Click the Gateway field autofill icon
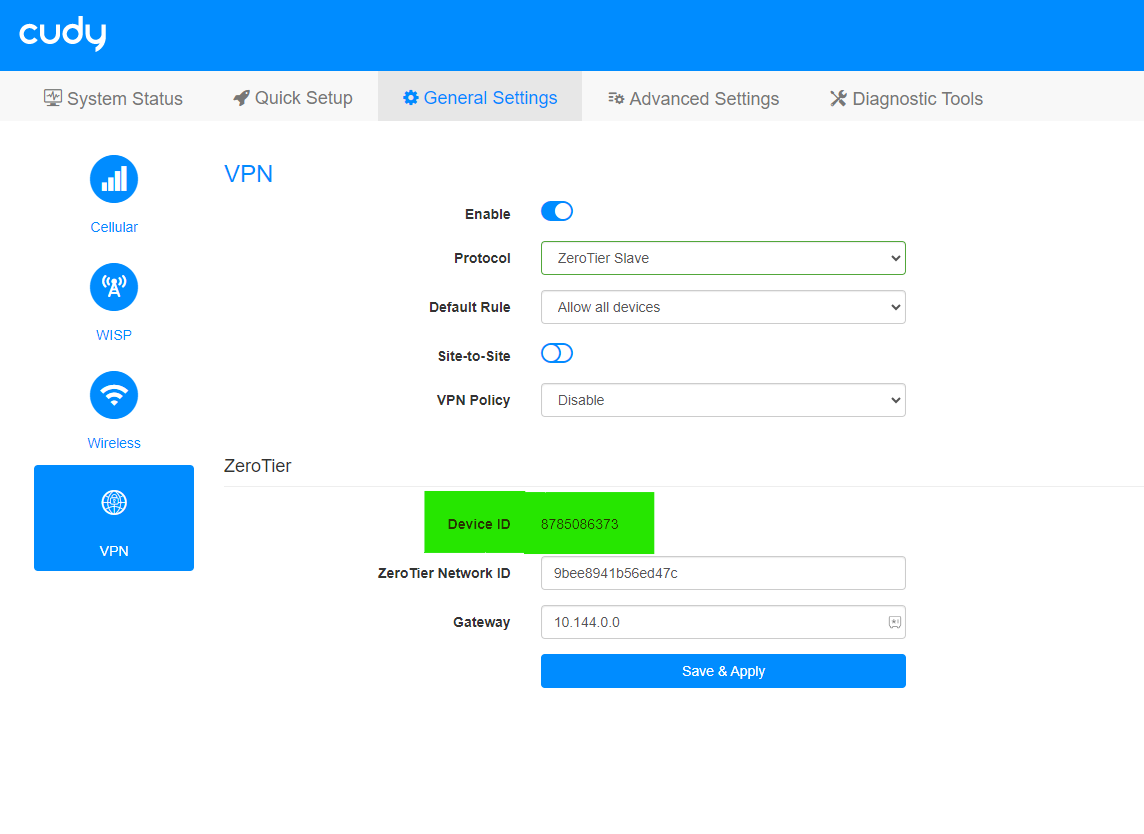The width and height of the screenshot is (1144, 834). click(x=894, y=622)
